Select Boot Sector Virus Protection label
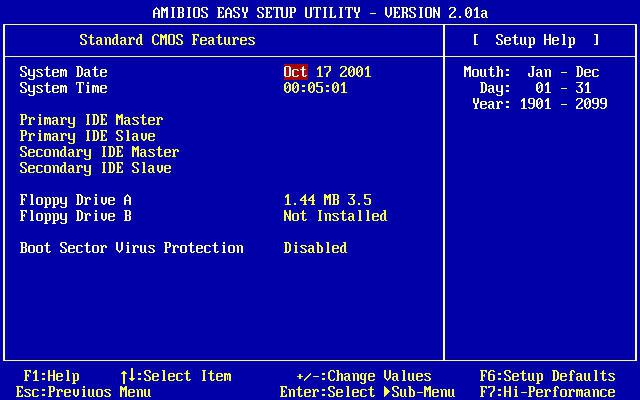Viewport: 640px width, 400px height. click(131, 248)
